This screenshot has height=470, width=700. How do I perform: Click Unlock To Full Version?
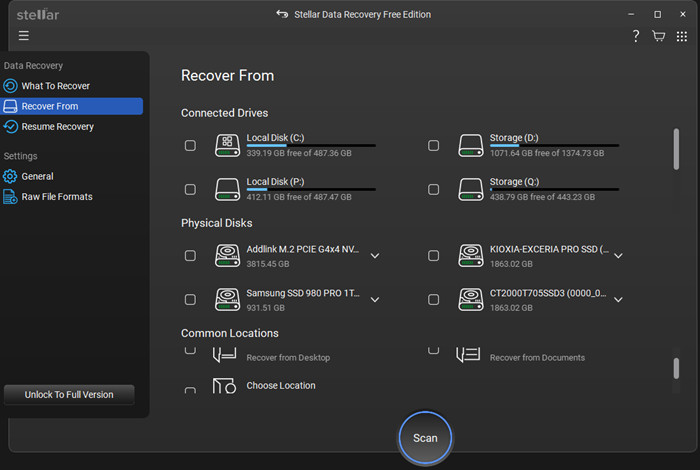(x=69, y=395)
